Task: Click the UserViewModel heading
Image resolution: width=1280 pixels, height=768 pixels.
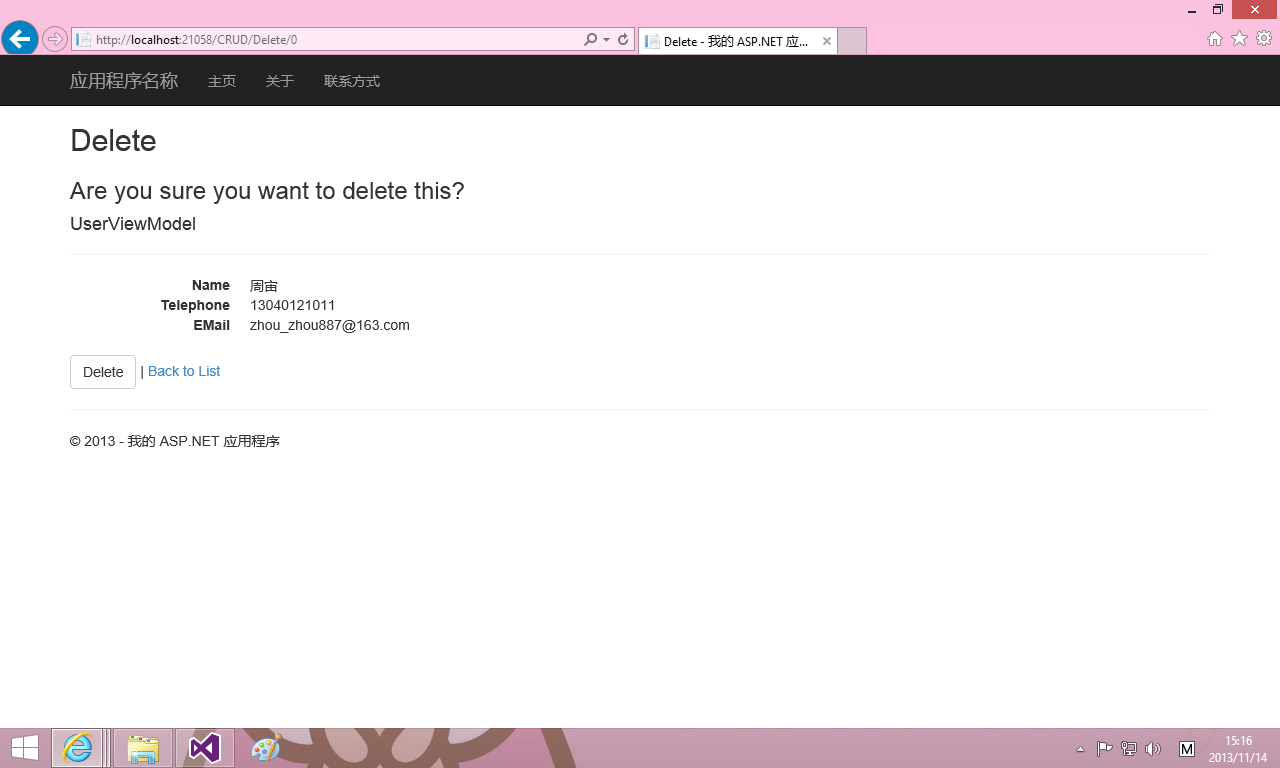Action: (x=133, y=224)
